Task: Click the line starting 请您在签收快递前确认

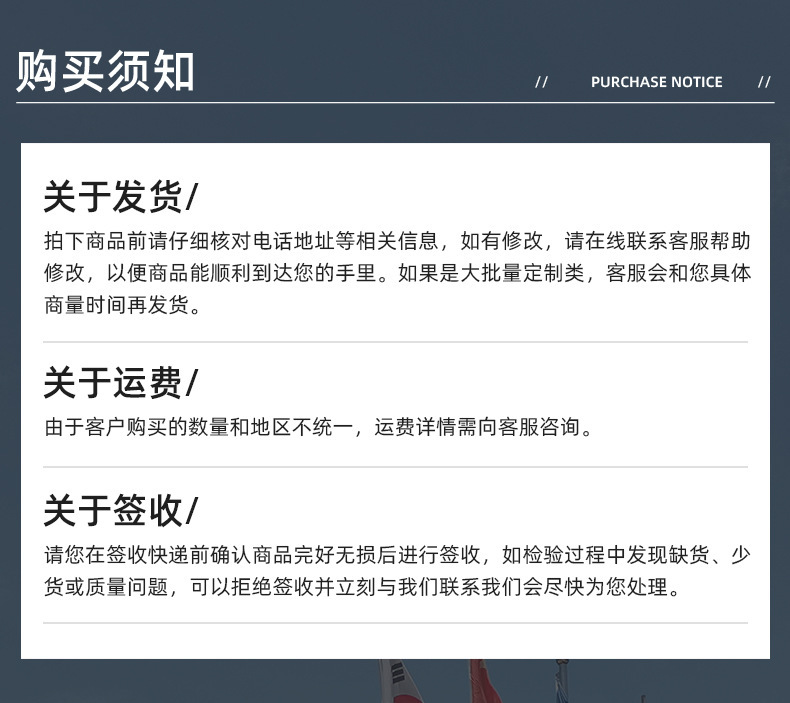Action: (398, 555)
